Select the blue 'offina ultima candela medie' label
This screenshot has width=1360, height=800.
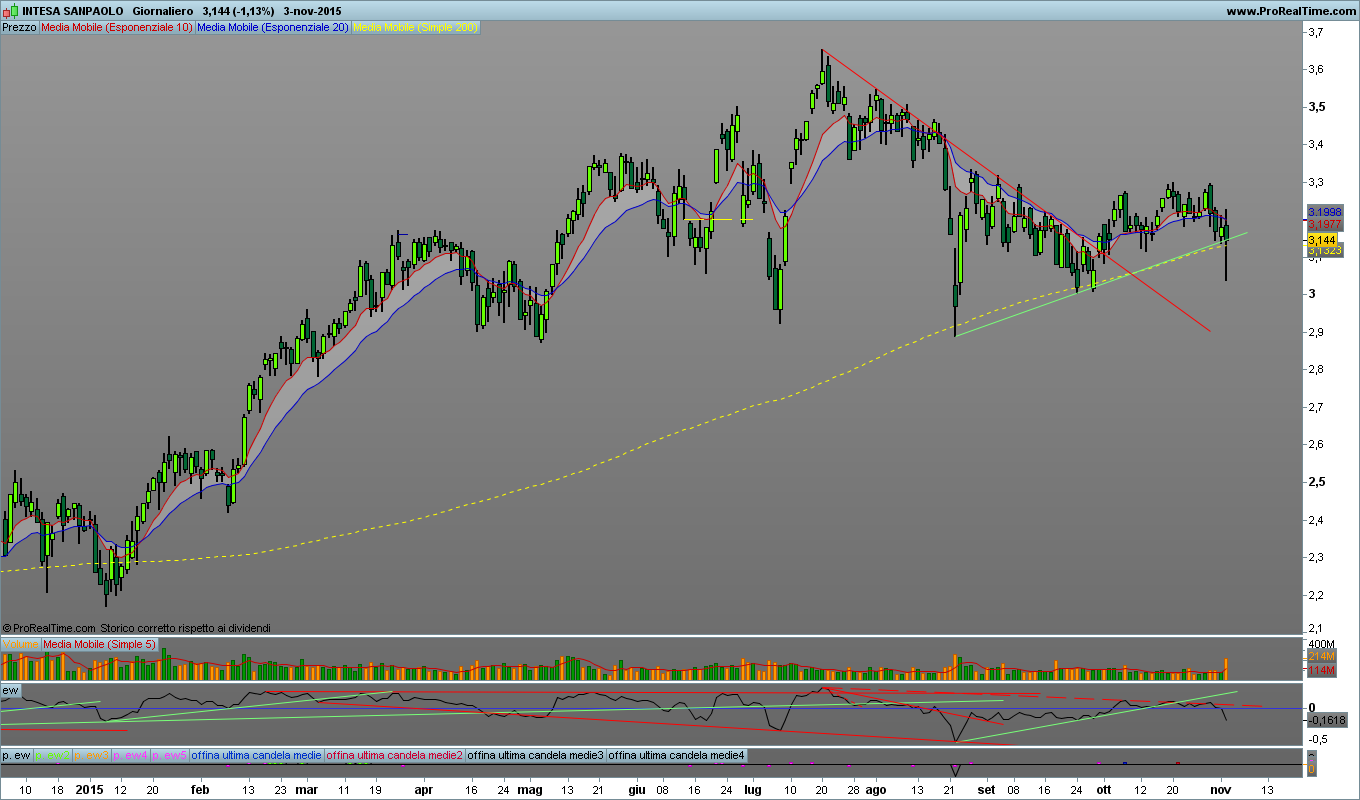point(257,756)
